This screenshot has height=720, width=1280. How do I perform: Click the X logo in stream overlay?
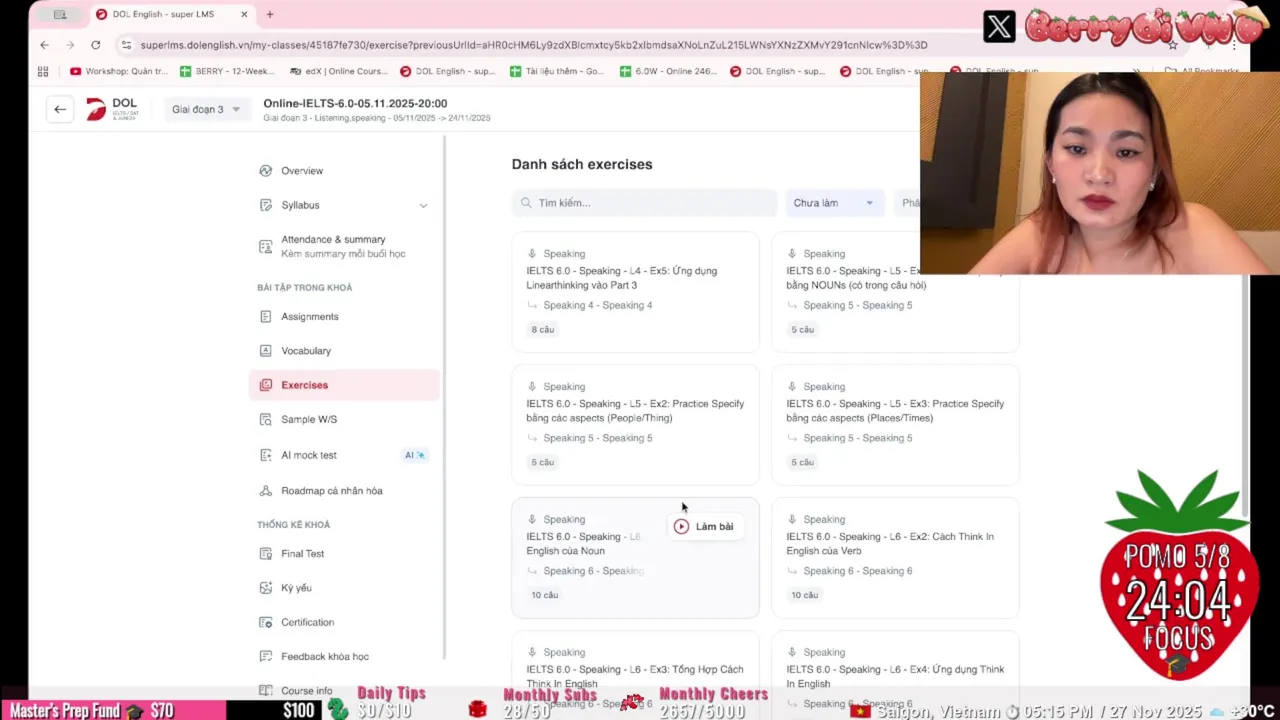click(x=999, y=27)
